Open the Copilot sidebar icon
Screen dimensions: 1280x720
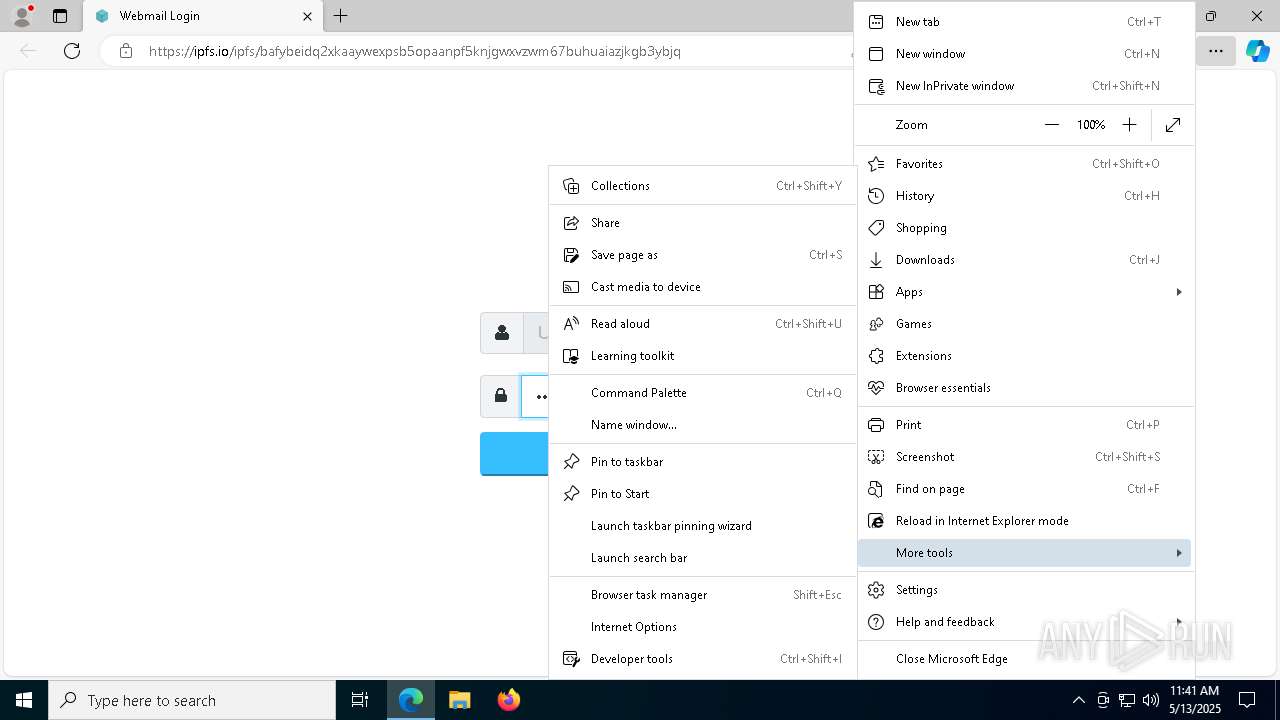[x=1257, y=50]
